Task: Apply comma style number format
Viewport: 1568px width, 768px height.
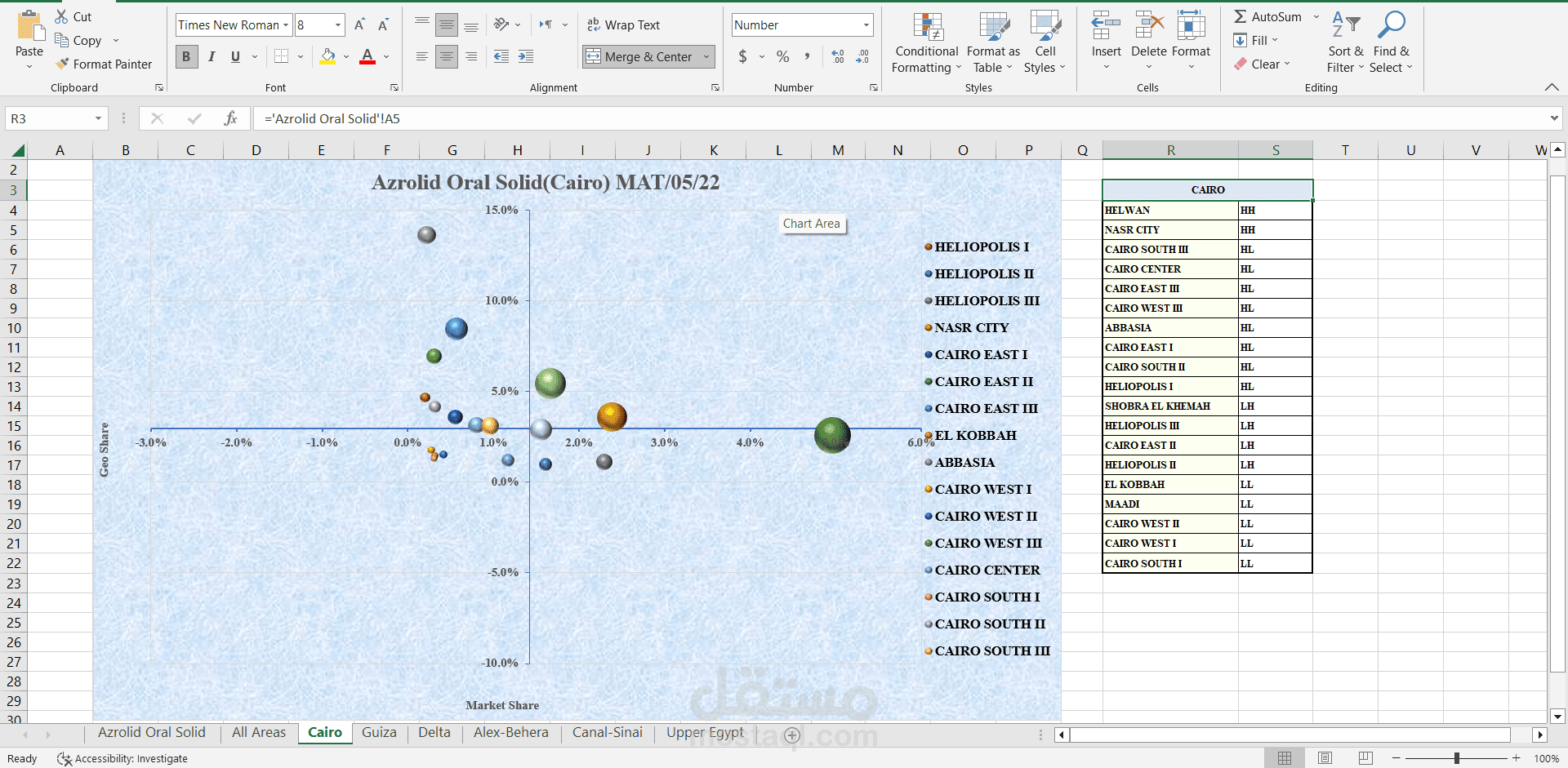Action: 807,56
